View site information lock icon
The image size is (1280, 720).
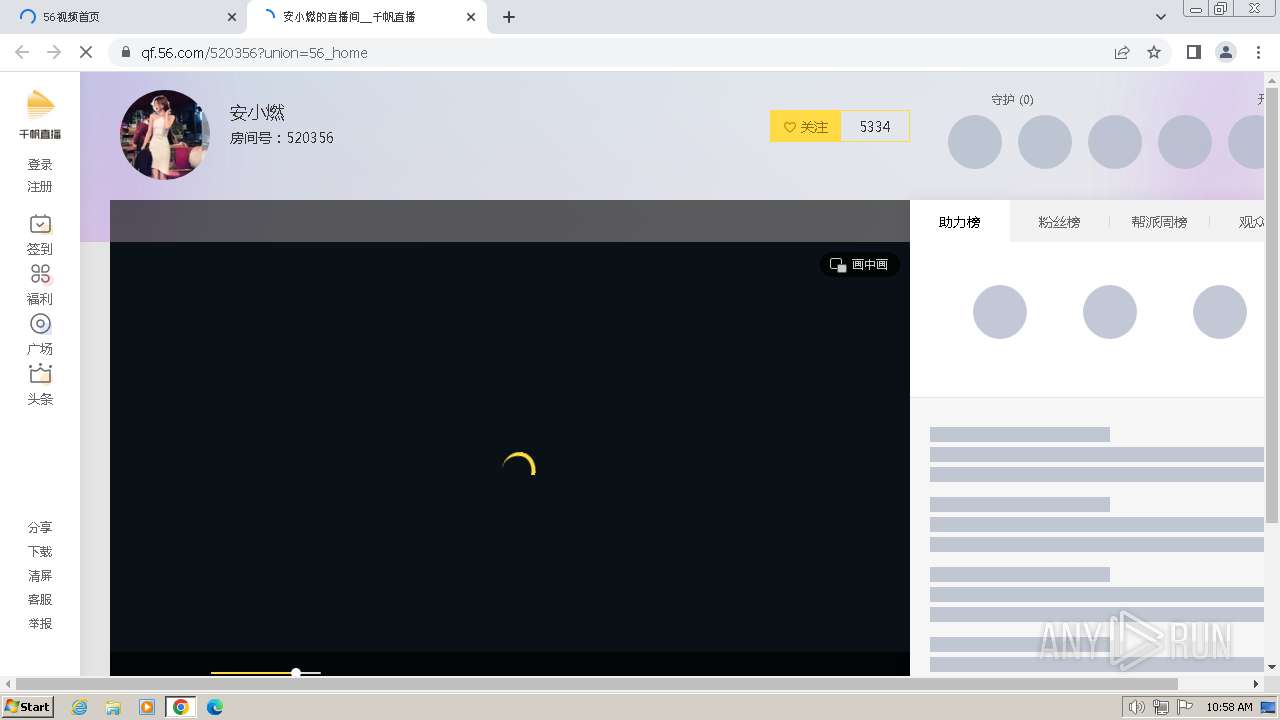point(126,52)
